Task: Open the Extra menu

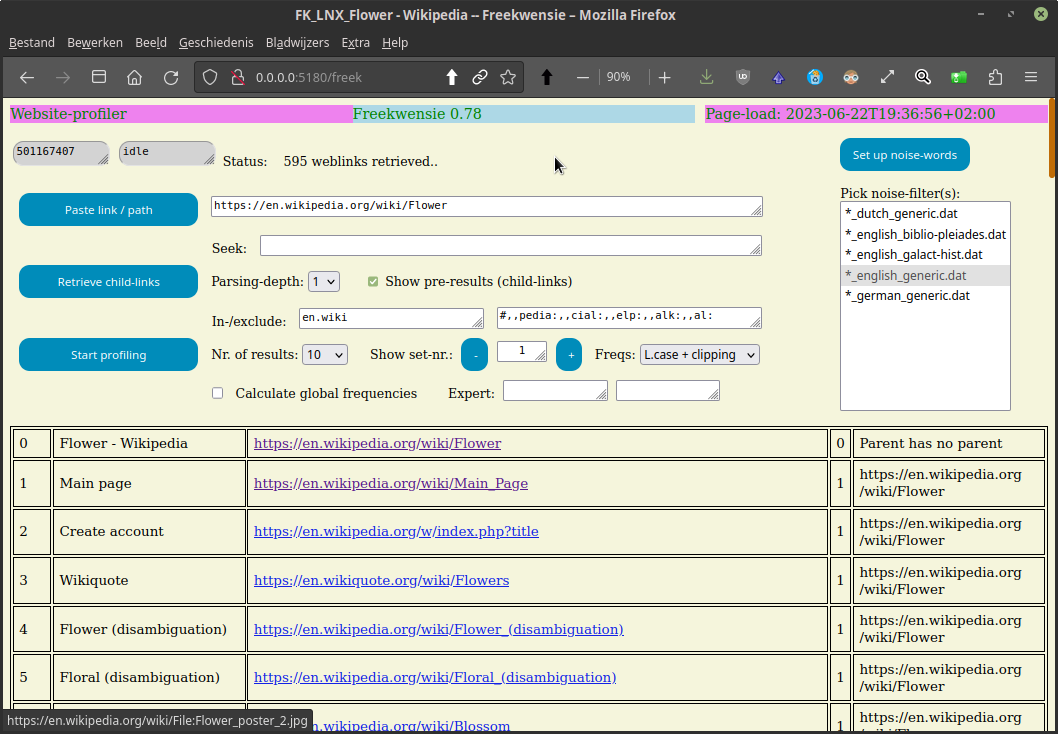Action: click(356, 43)
